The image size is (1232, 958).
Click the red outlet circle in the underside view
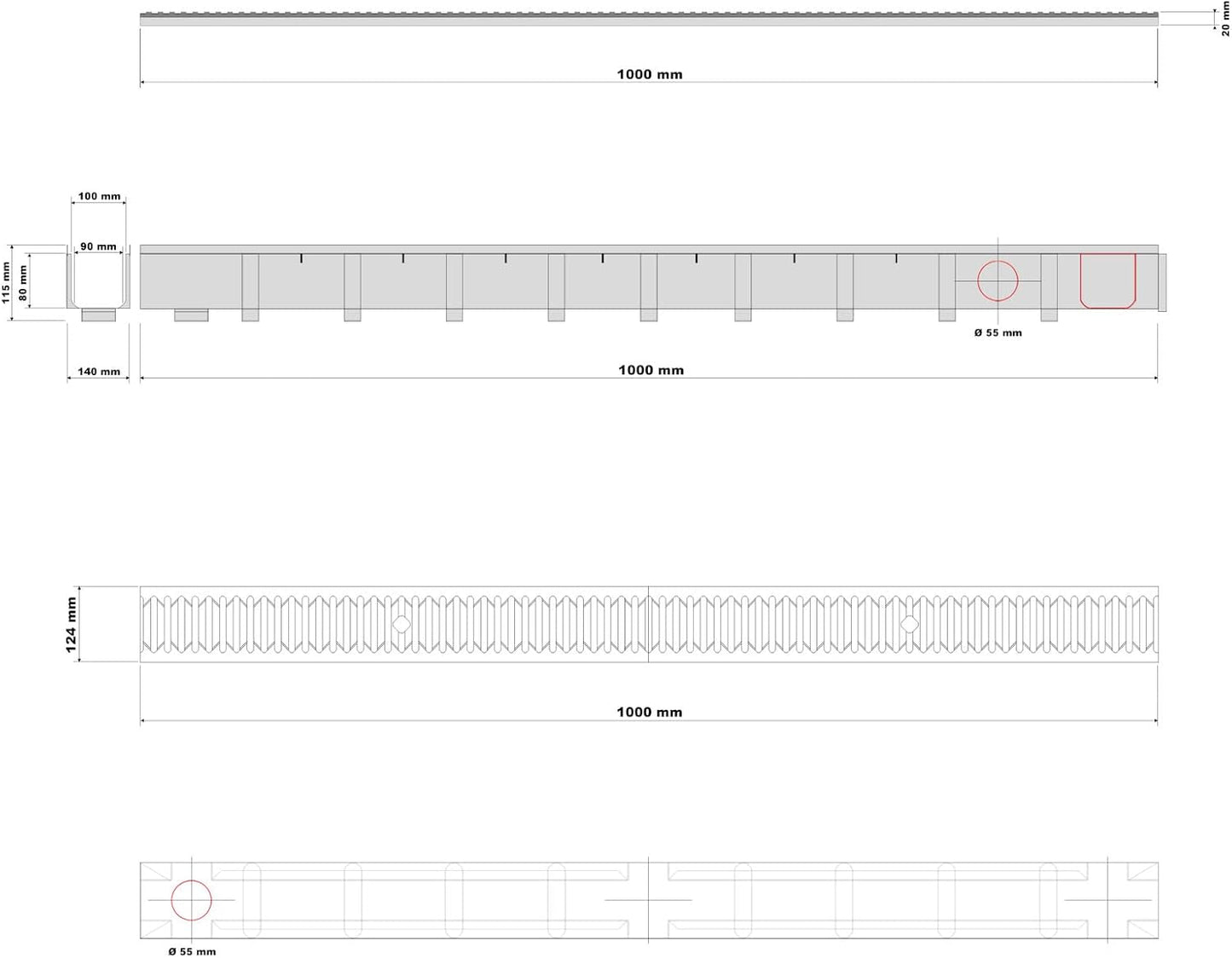[x=191, y=900]
